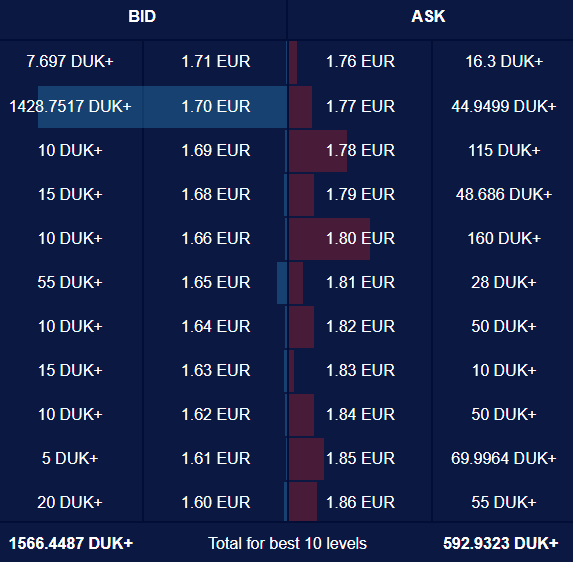
Task: Click the BID column header
Action: tap(142, 16)
